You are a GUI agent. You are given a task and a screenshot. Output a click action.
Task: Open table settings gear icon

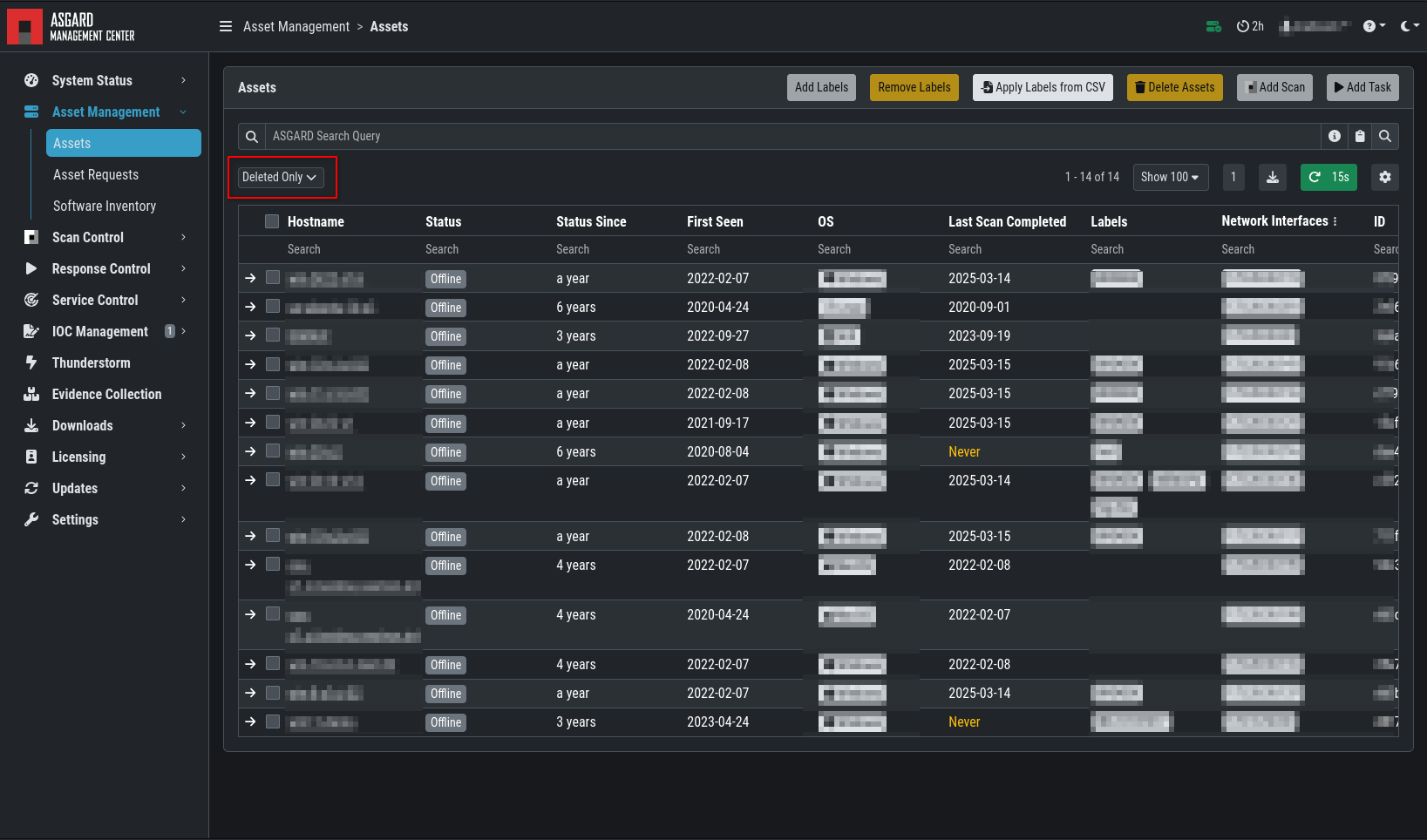[x=1385, y=177]
